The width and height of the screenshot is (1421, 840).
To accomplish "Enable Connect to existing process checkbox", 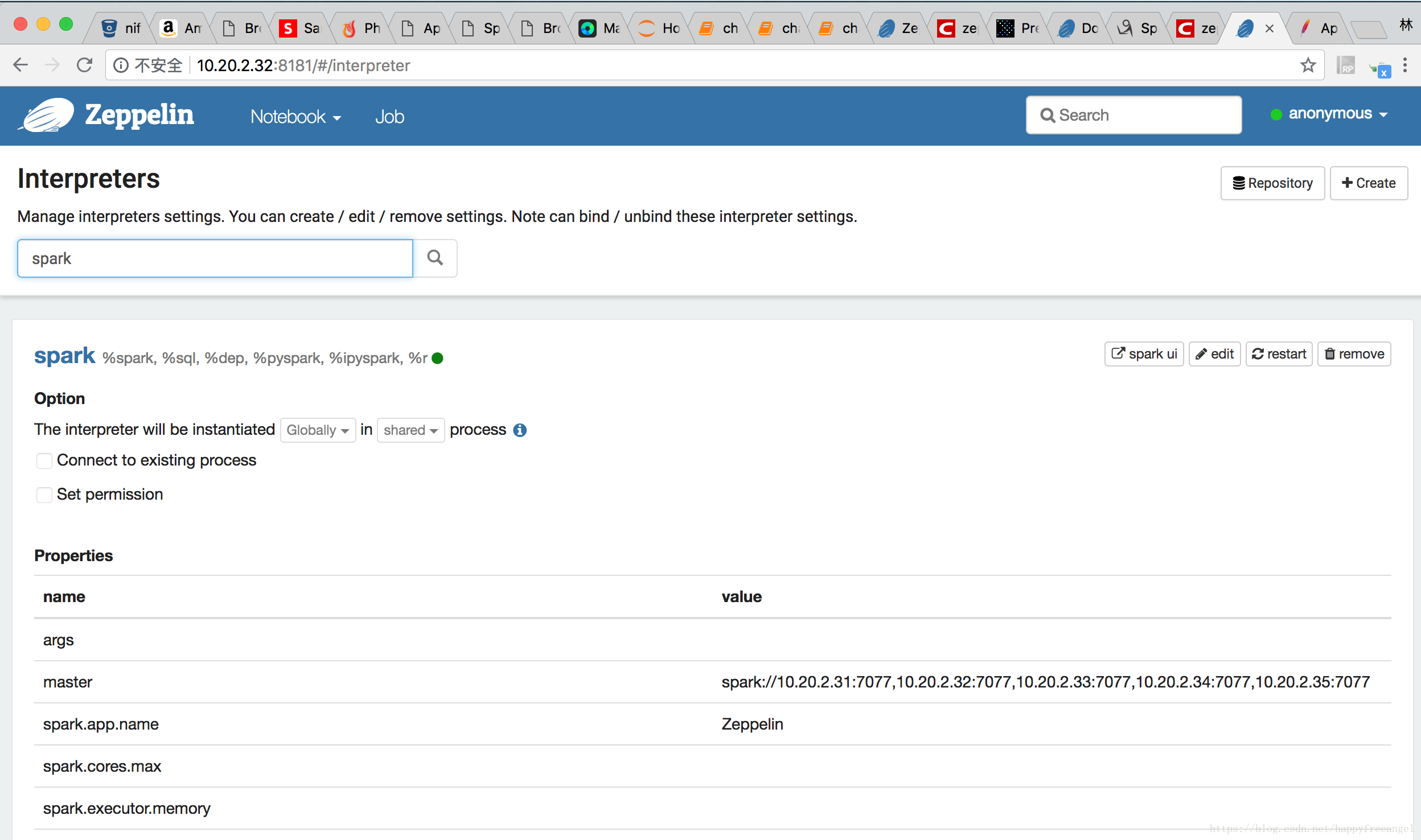I will click(x=44, y=460).
